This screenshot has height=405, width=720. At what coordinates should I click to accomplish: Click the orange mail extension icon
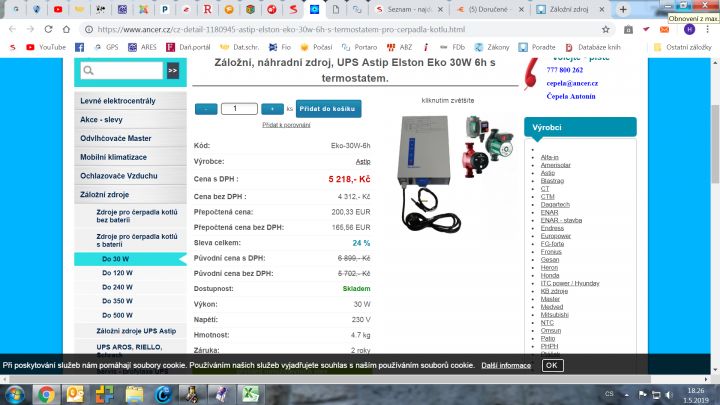[664, 29]
